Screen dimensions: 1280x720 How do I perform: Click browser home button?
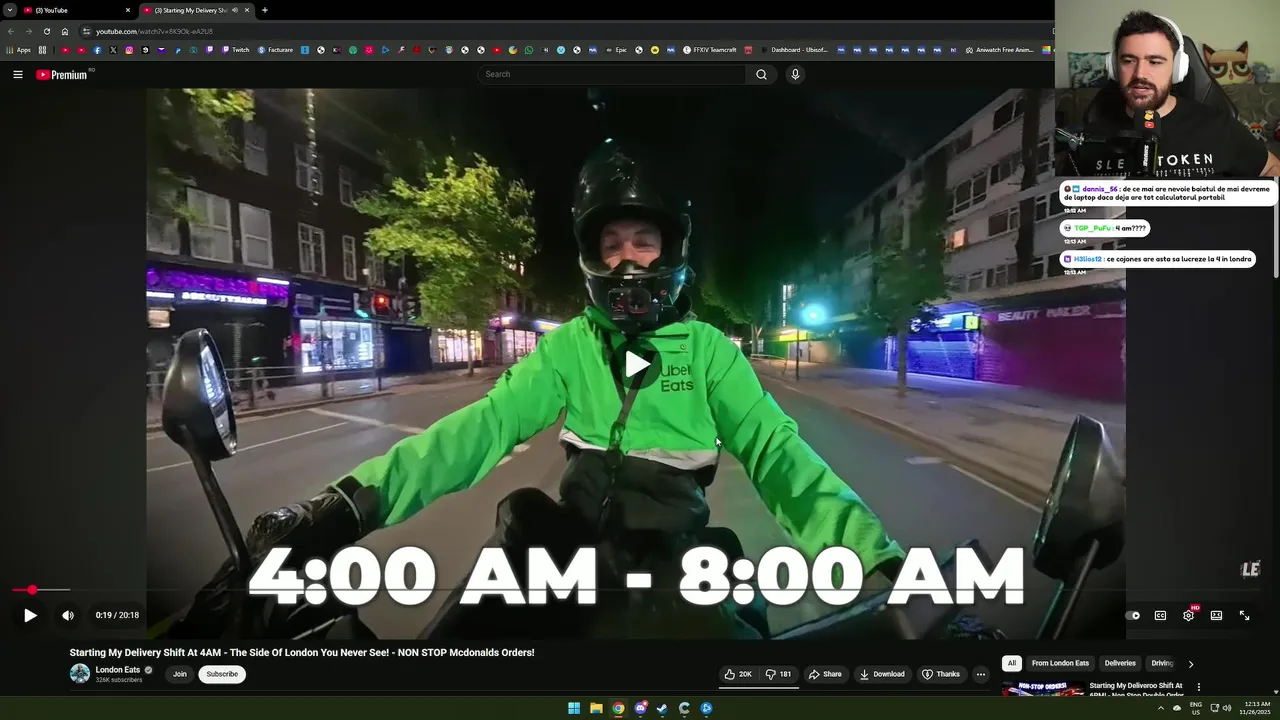coord(65,31)
